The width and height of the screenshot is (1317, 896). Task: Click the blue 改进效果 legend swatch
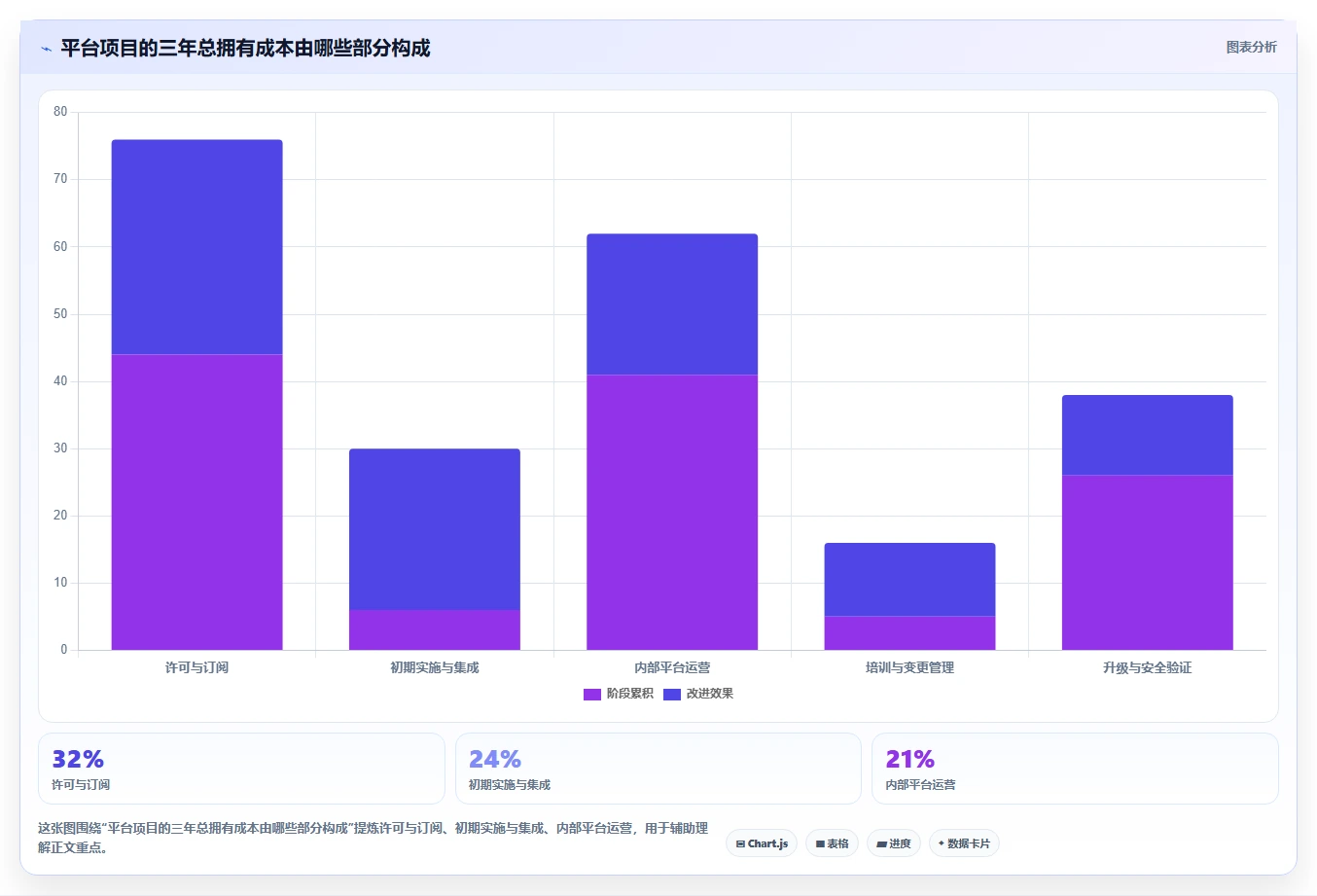point(672,694)
